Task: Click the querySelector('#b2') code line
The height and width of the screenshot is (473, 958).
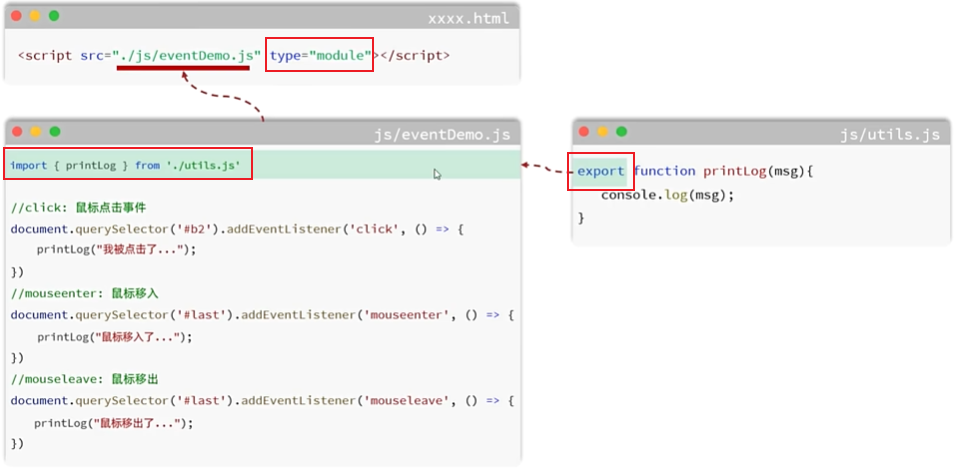Action: [238, 230]
